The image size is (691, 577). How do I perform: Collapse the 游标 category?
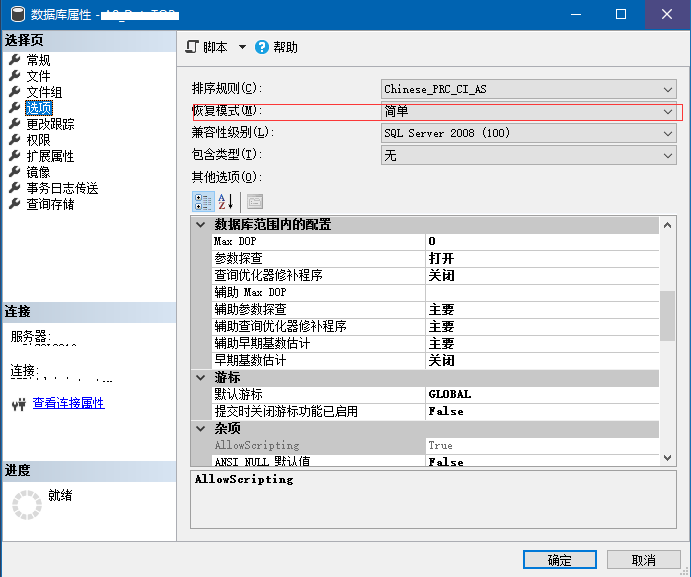201,378
